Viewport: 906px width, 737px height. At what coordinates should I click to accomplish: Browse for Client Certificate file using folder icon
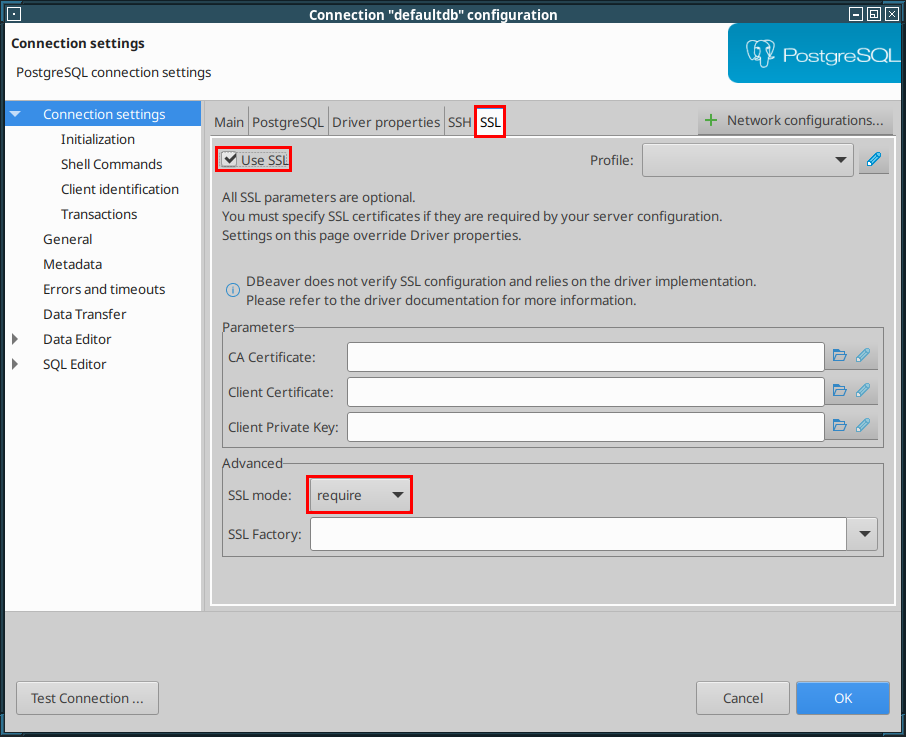(x=839, y=391)
